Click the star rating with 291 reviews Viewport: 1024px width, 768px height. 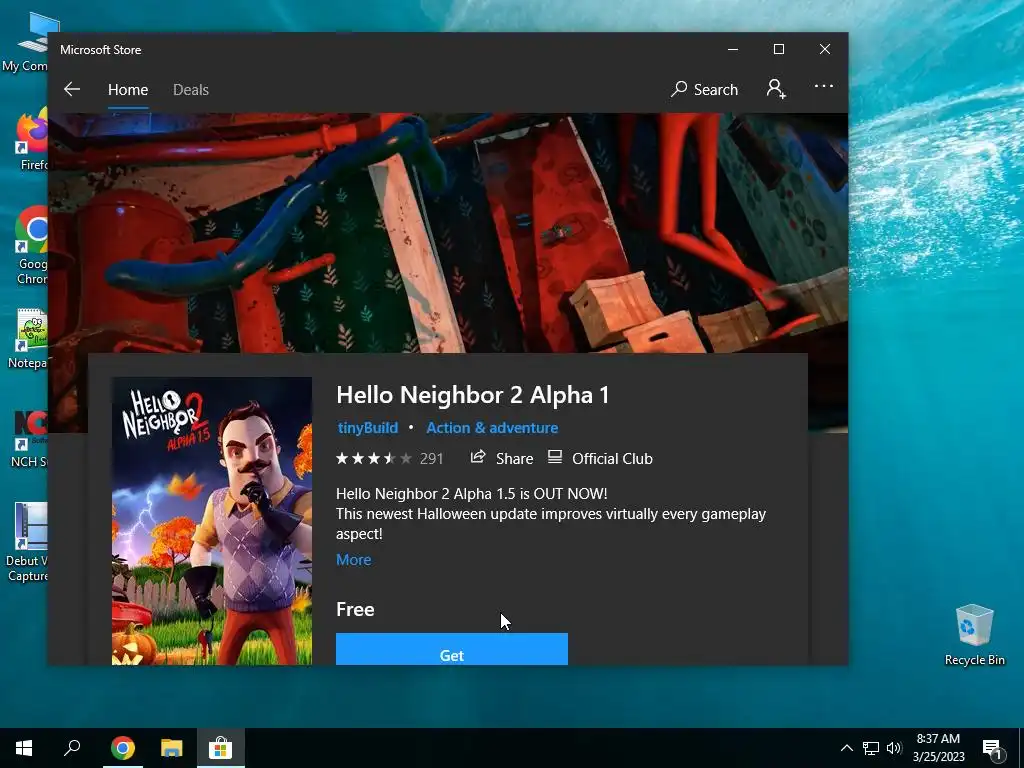pyautogui.click(x=389, y=458)
